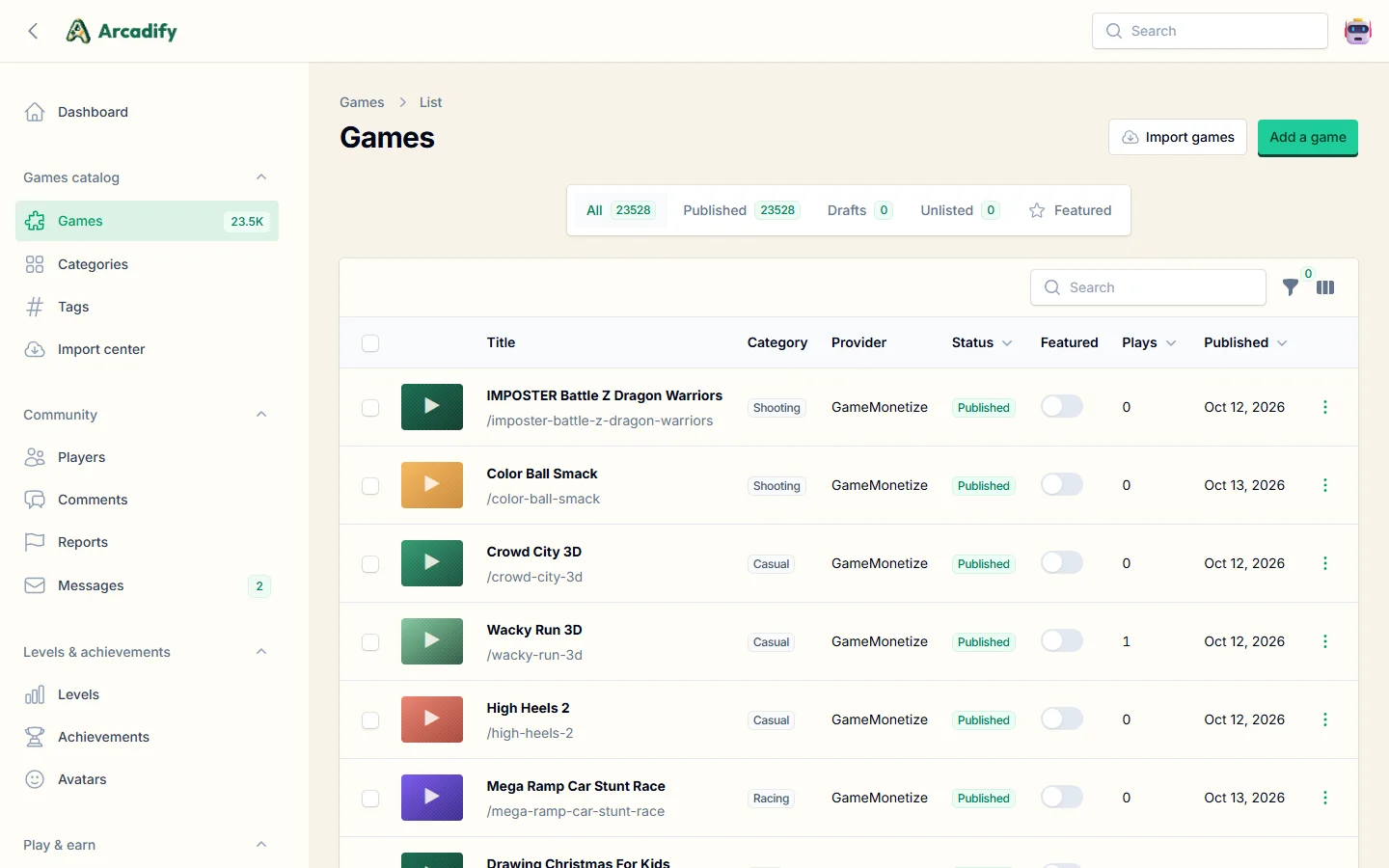Open the Games breadcrumb link
Screen dimensions: 1389x868
[362, 102]
